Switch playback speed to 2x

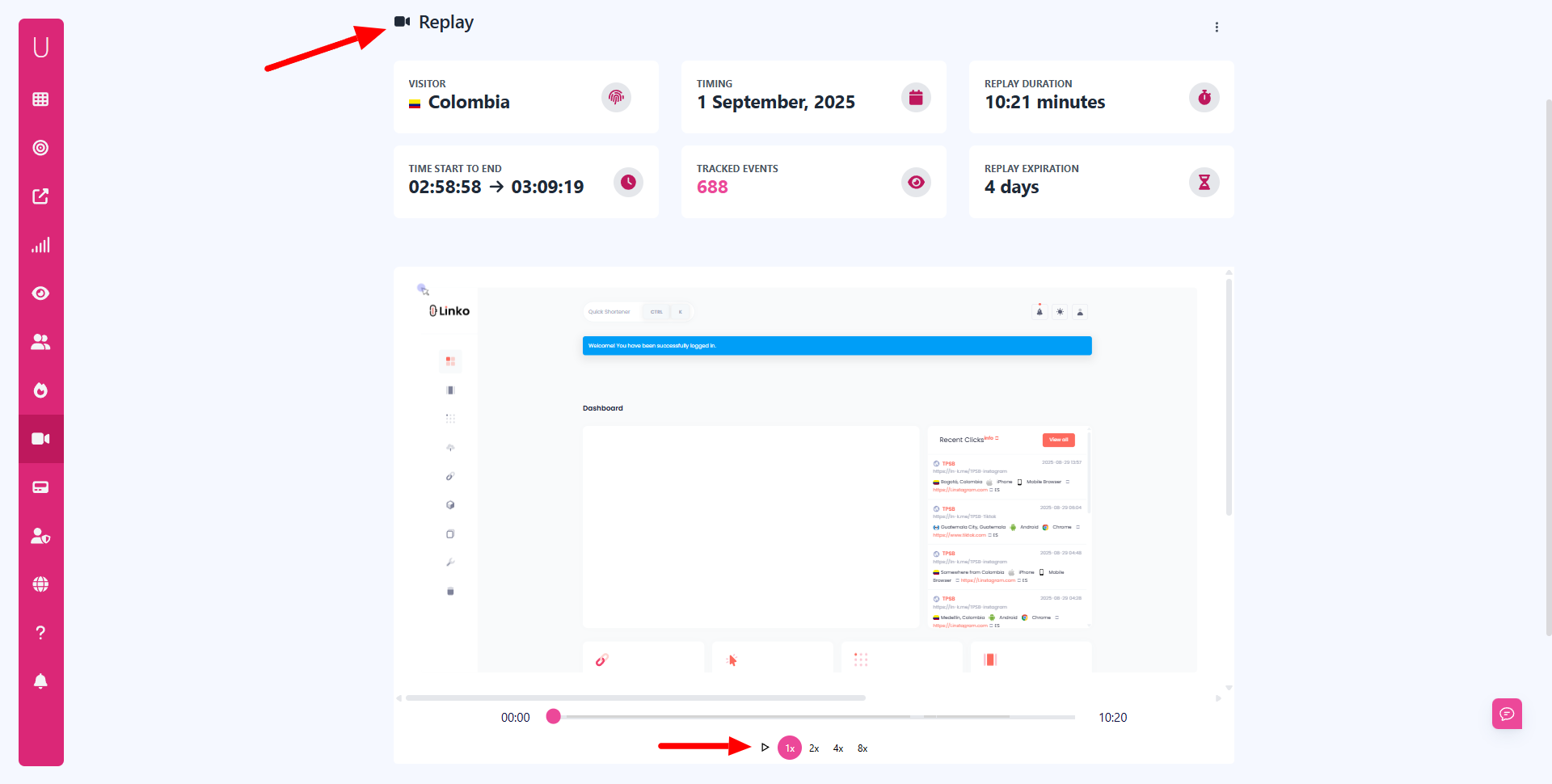click(814, 748)
